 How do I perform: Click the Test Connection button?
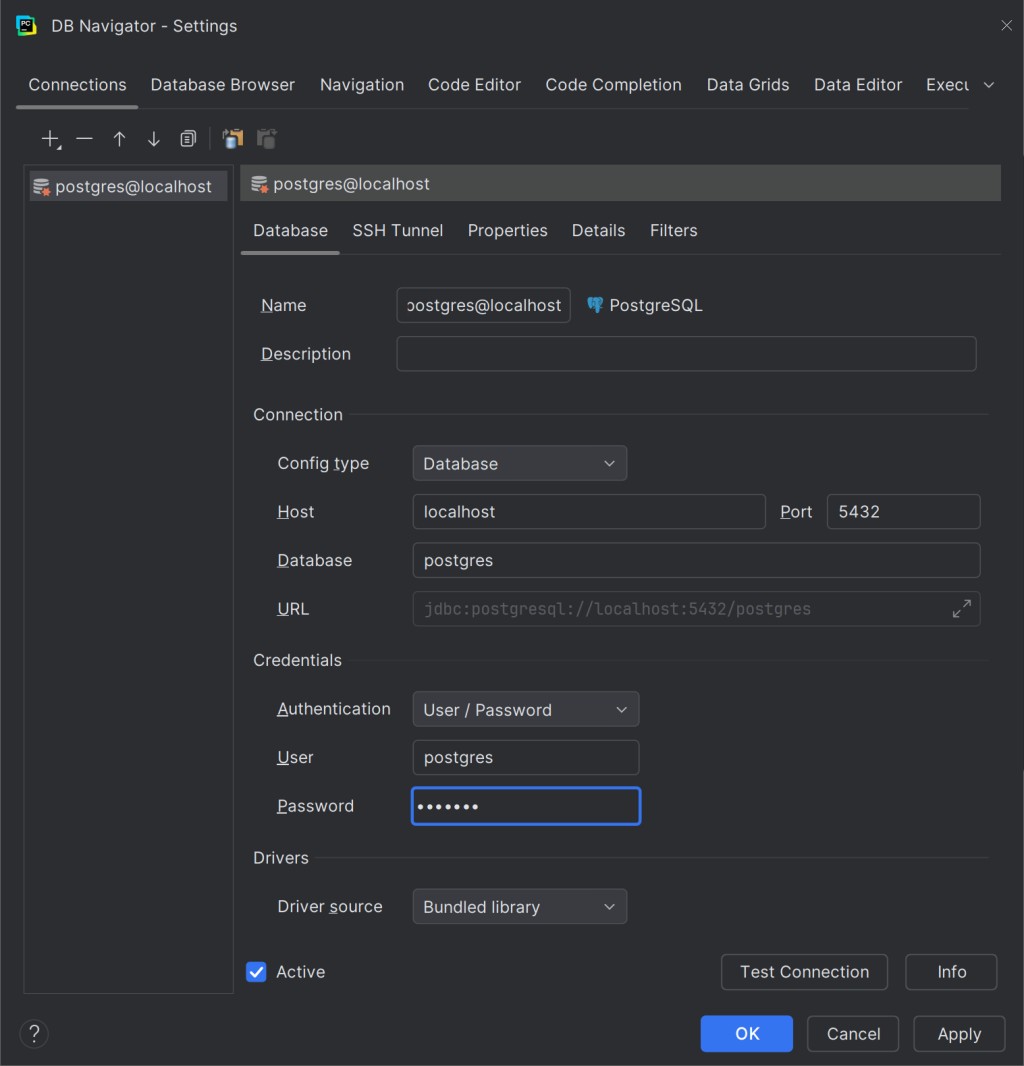[804, 972]
